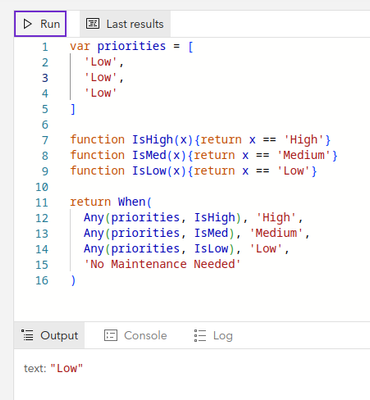This screenshot has height=400, width=370.
Task: Click the 'return When(' line
Action: [111, 202]
